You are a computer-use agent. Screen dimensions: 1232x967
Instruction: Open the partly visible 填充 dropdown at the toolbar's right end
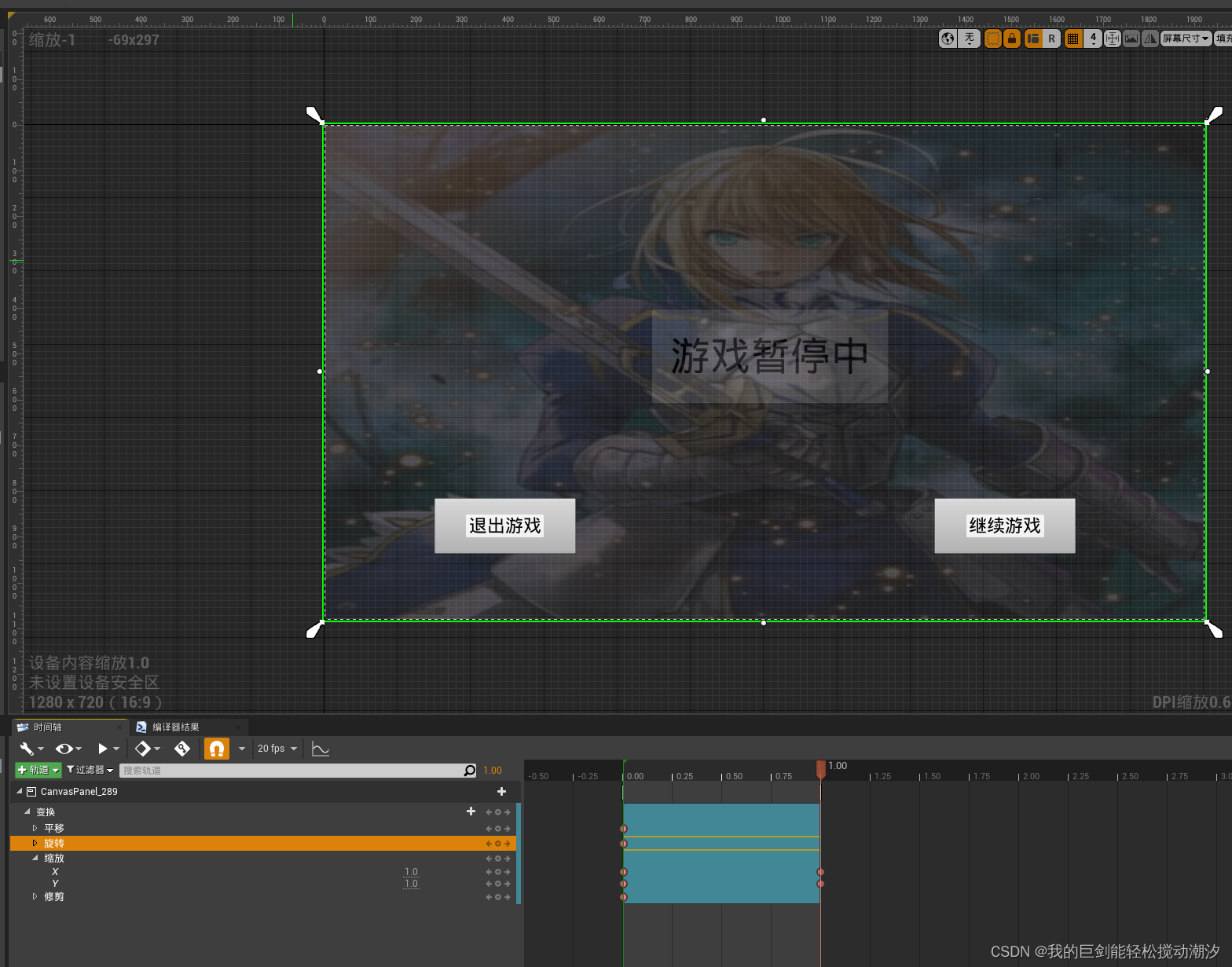(1223, 38)
